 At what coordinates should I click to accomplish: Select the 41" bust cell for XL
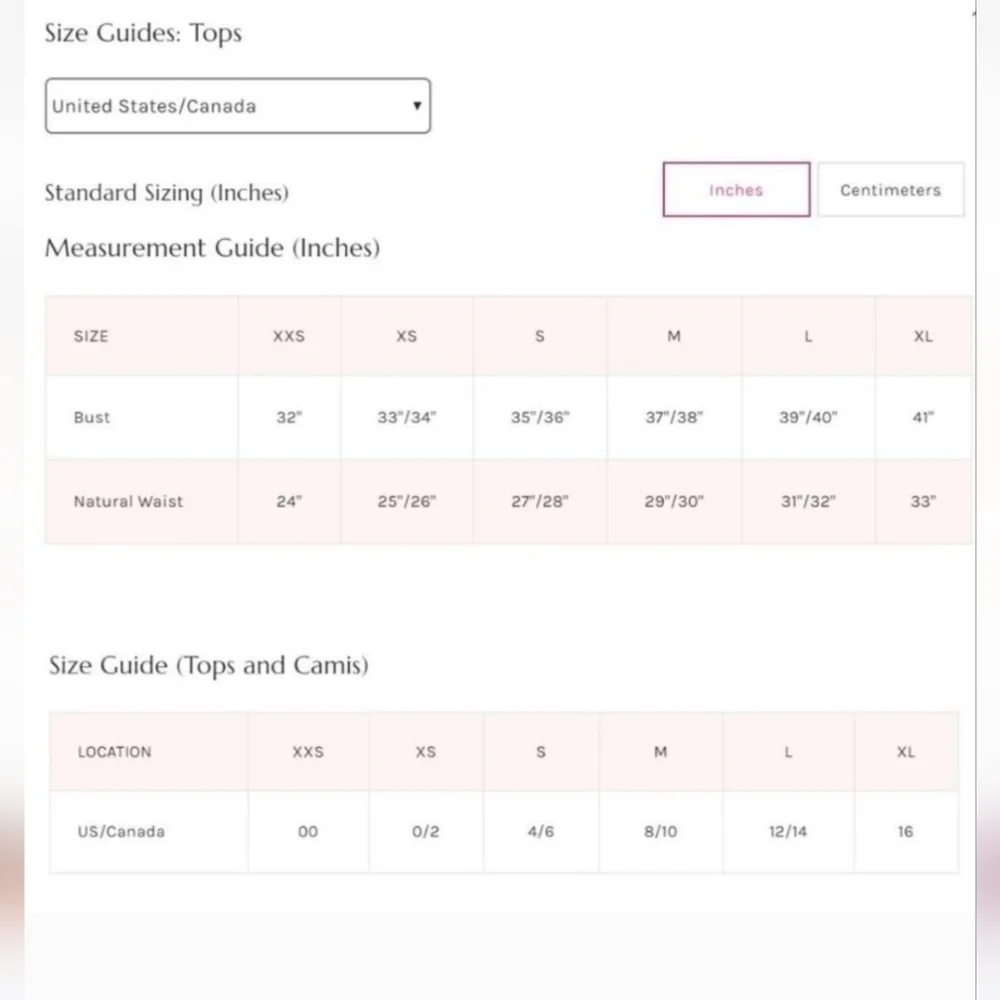click(923, 417)
